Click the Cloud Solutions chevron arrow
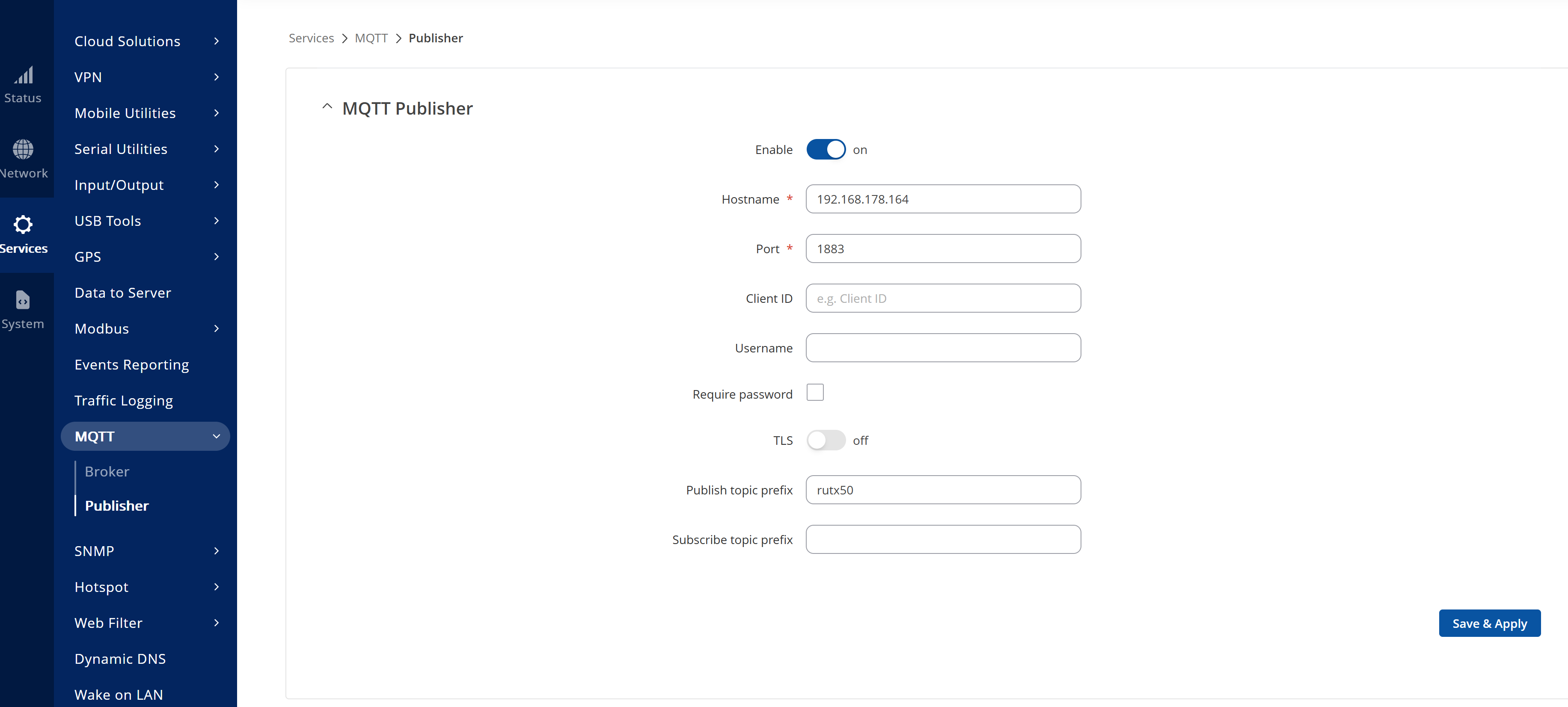 pos(216,41)
